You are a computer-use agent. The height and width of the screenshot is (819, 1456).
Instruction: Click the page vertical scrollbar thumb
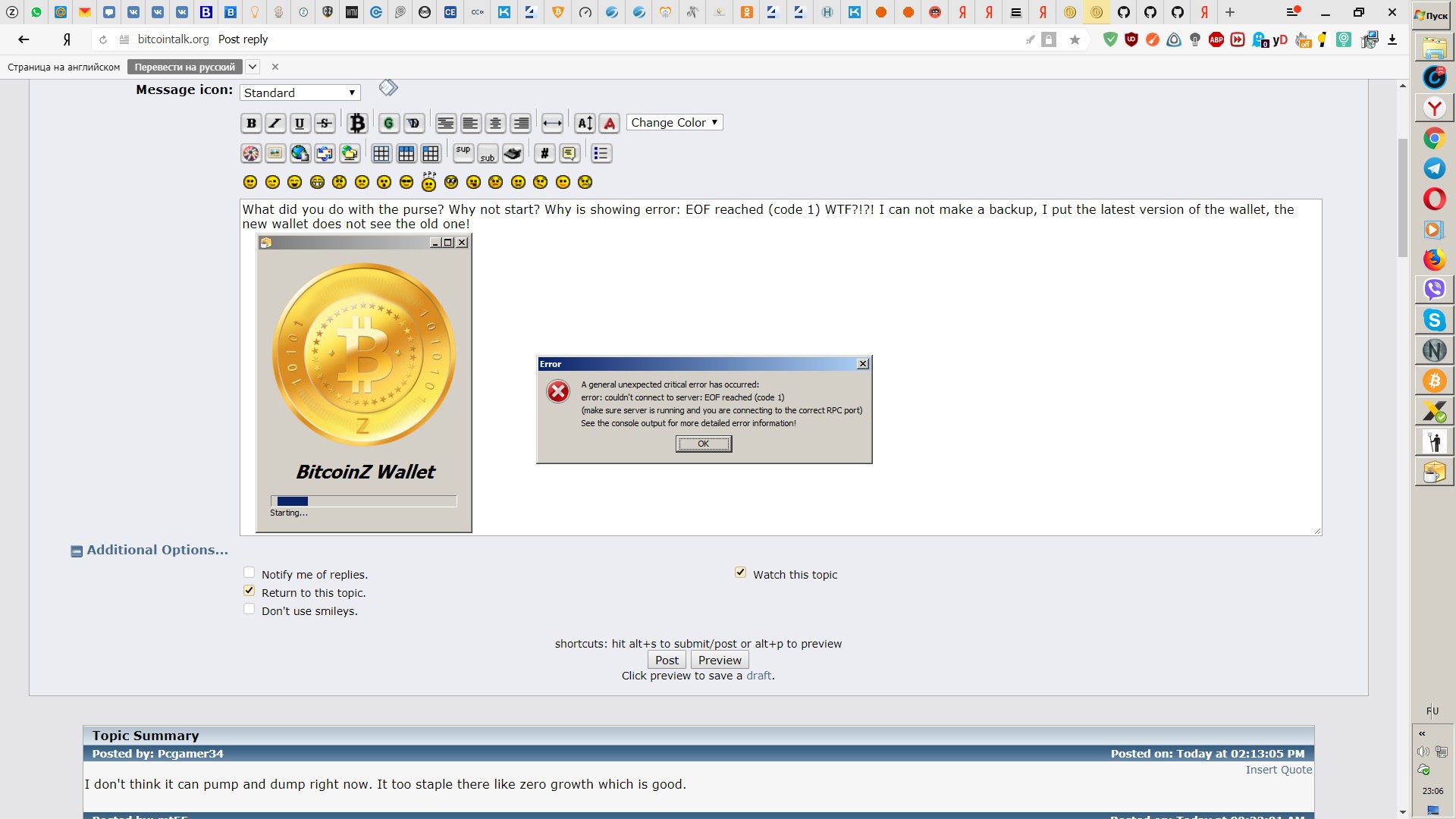click(x=1402, y=197)
